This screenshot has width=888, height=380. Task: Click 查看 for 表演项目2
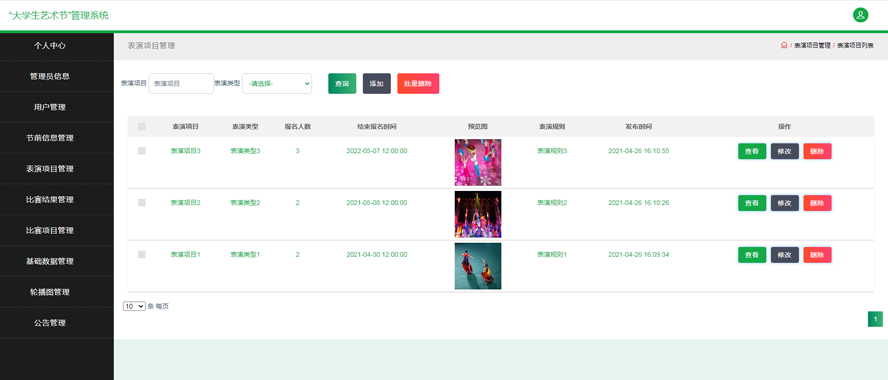pyautogui.click(x=752, y=203)
